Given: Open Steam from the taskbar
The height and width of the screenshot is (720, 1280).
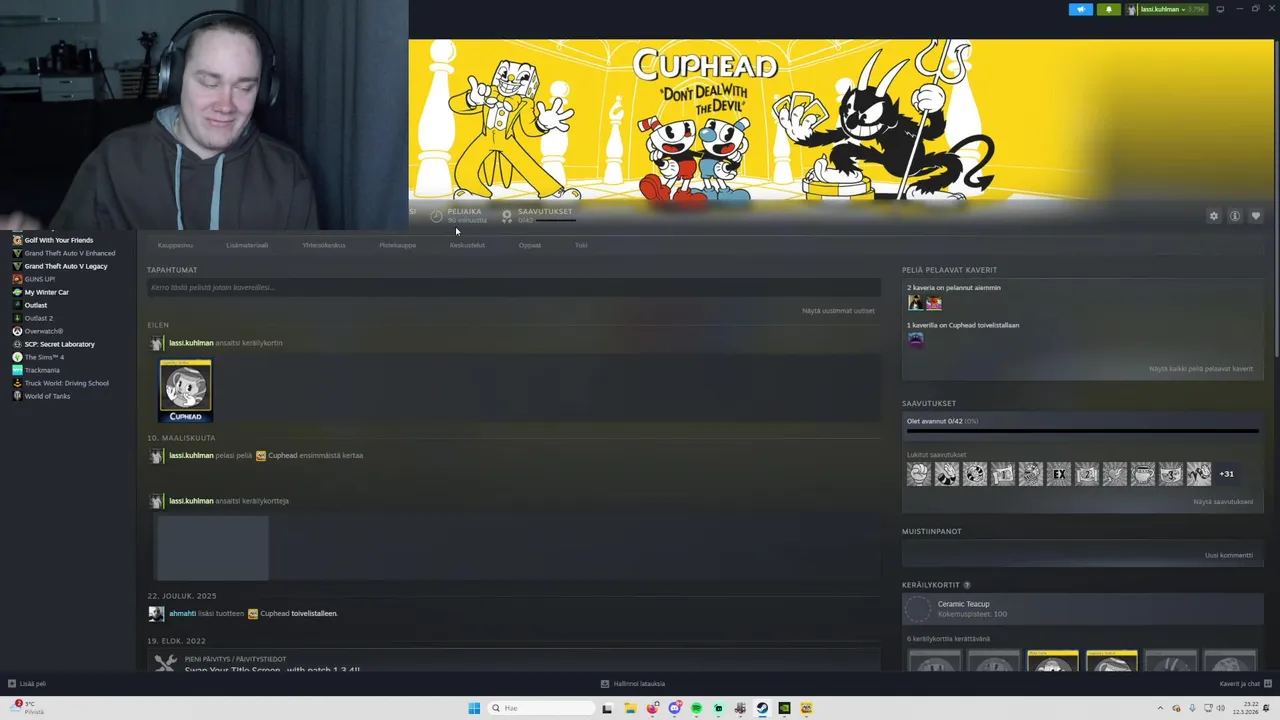Looking at the screenshot, I should [x=762, y=708].
